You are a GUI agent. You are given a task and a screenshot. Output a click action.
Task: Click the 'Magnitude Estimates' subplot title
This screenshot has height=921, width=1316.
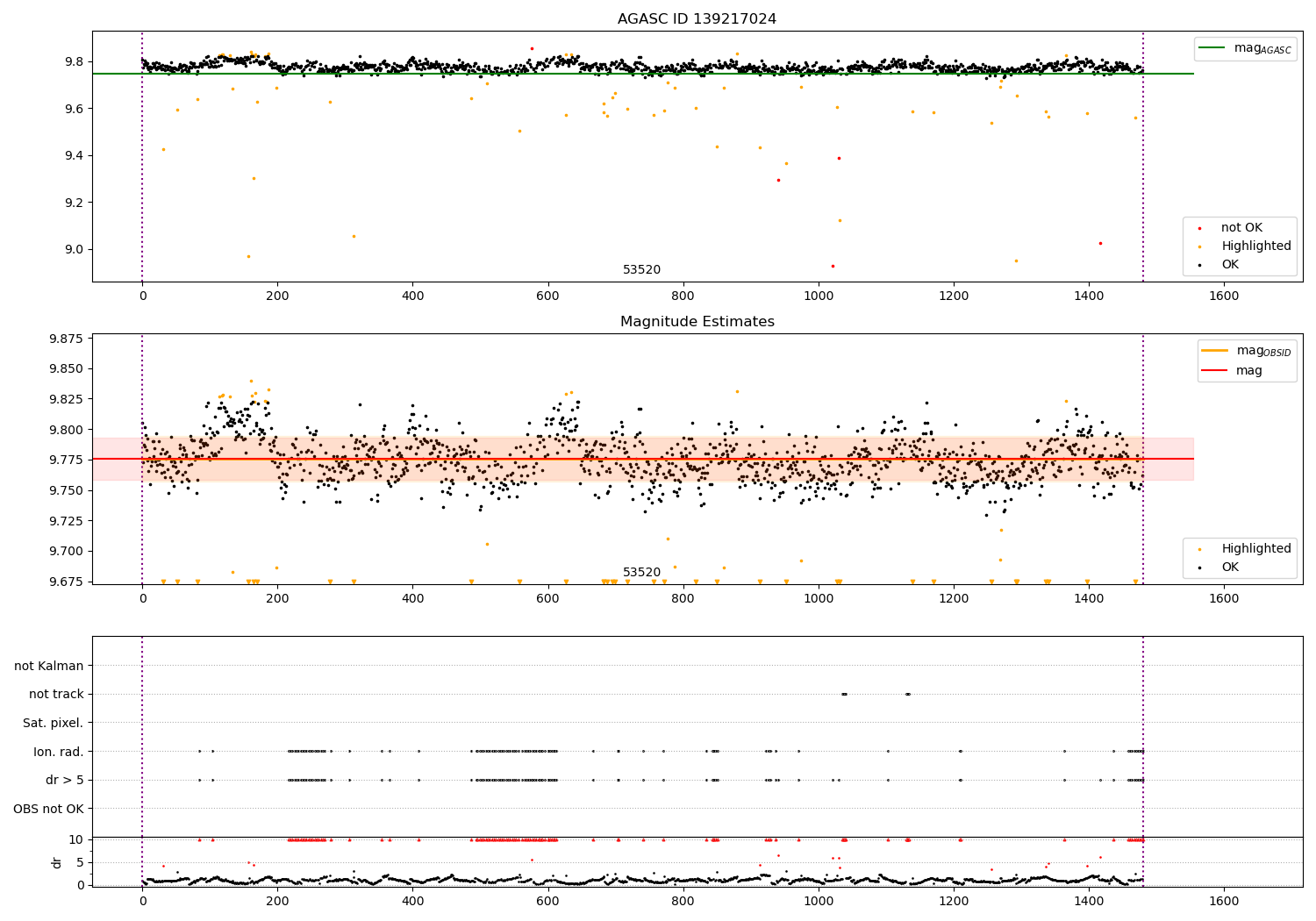point(697,322)
